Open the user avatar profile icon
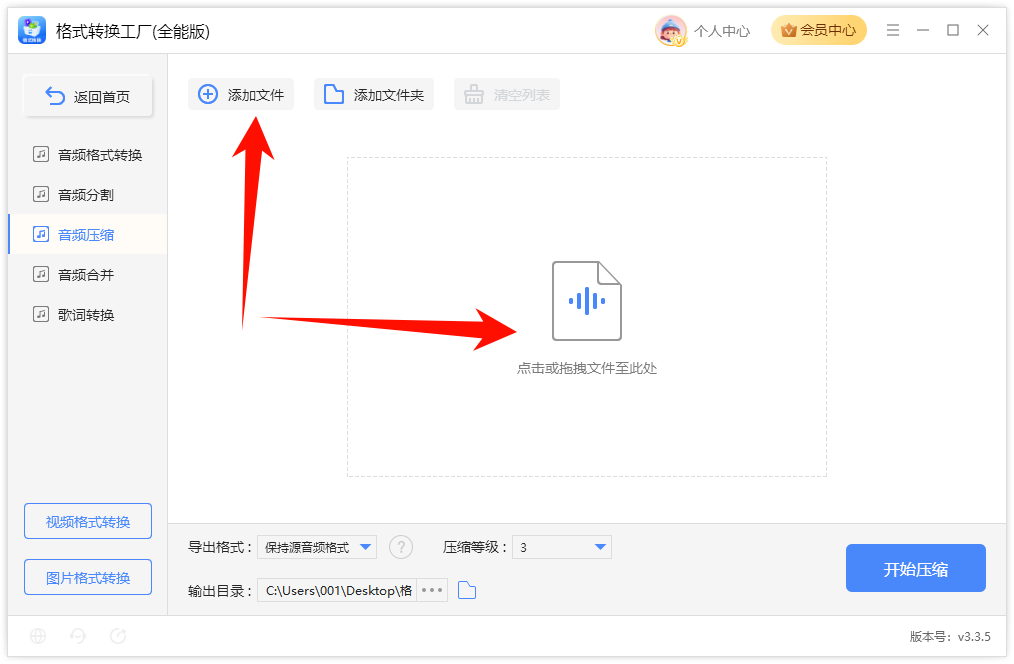Viewport: 1014px width, 664px height. coord(670,30)
